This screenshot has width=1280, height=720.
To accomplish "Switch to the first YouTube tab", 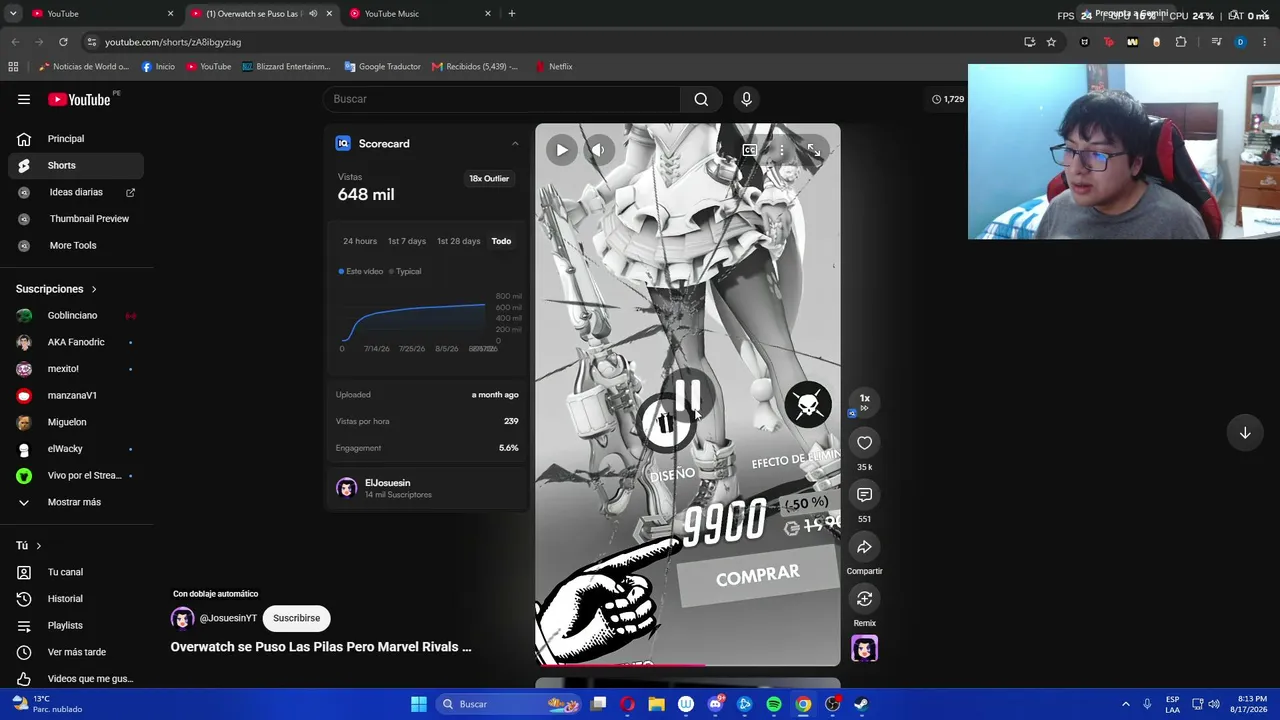I will point(102,14).
